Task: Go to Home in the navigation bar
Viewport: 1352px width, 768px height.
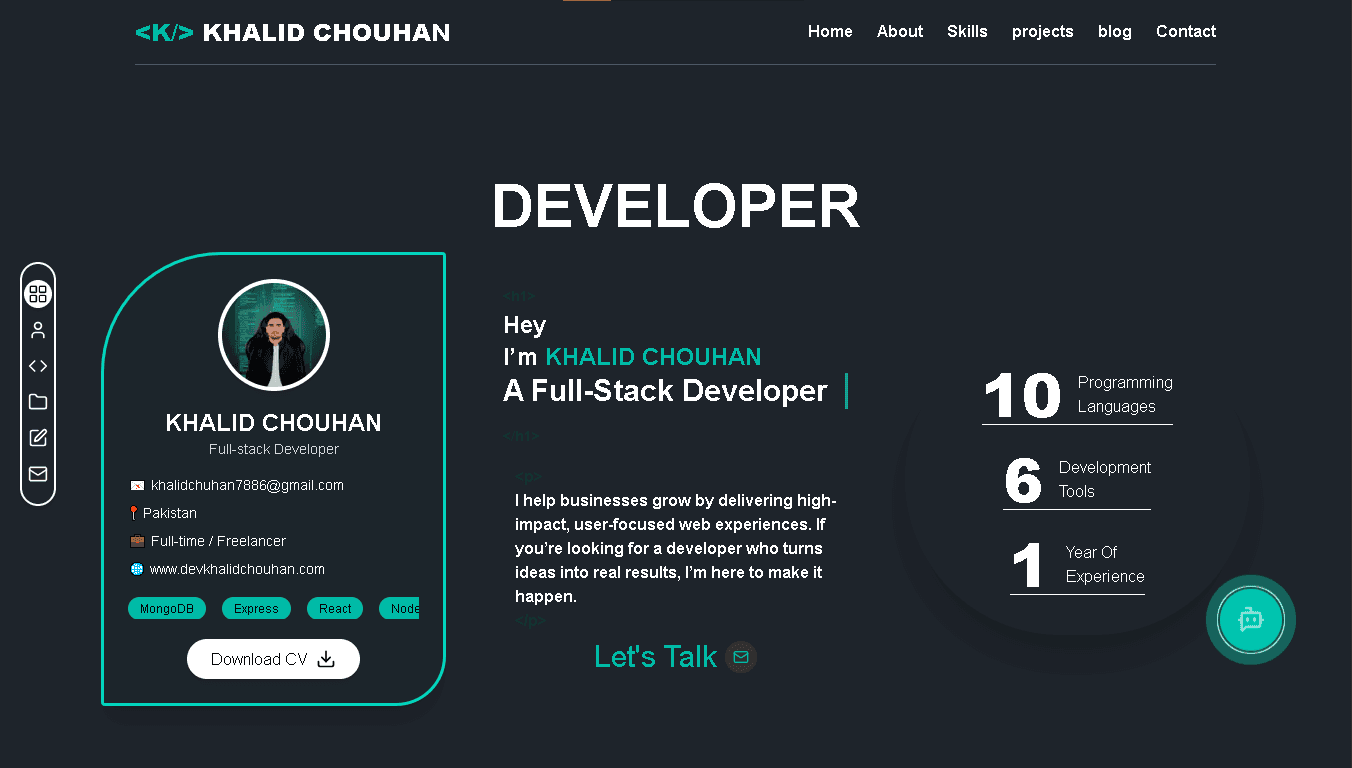Action: pos(830,32)
